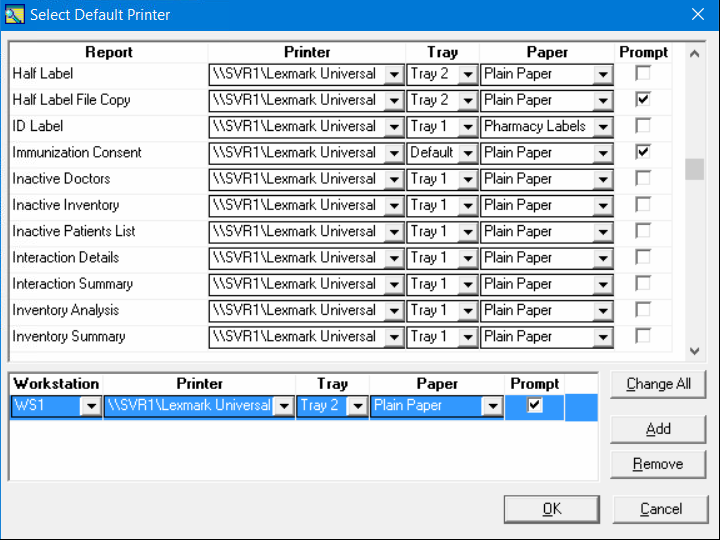This screenshot has width=720, height=540.
Task: Open the Tray dropdown for Interaction Details
Action: [x=468, y=259]
